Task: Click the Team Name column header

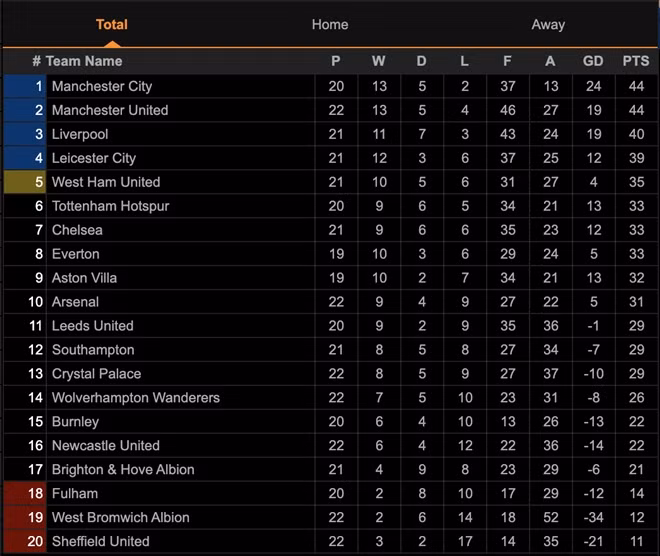Action: (84, 61)
